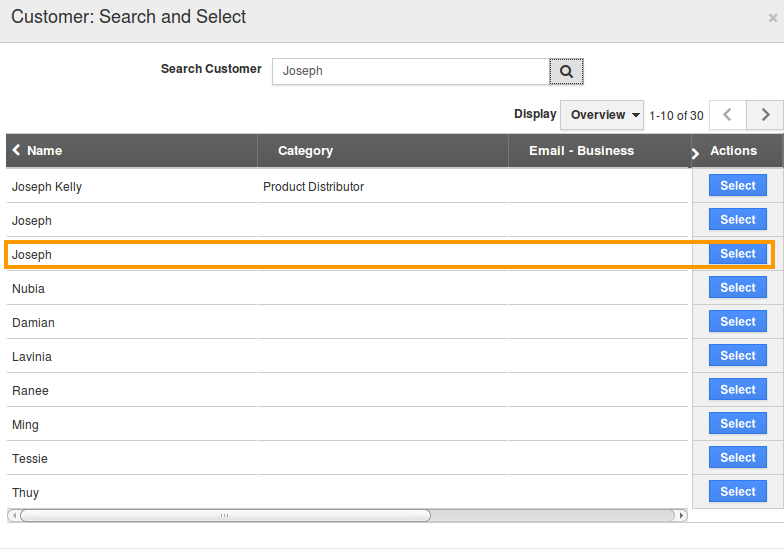This screenshot has height=549, width=784.
Task: Select customer Joseph Kelly
Action: pyautogui.click(x=738, y=186)
